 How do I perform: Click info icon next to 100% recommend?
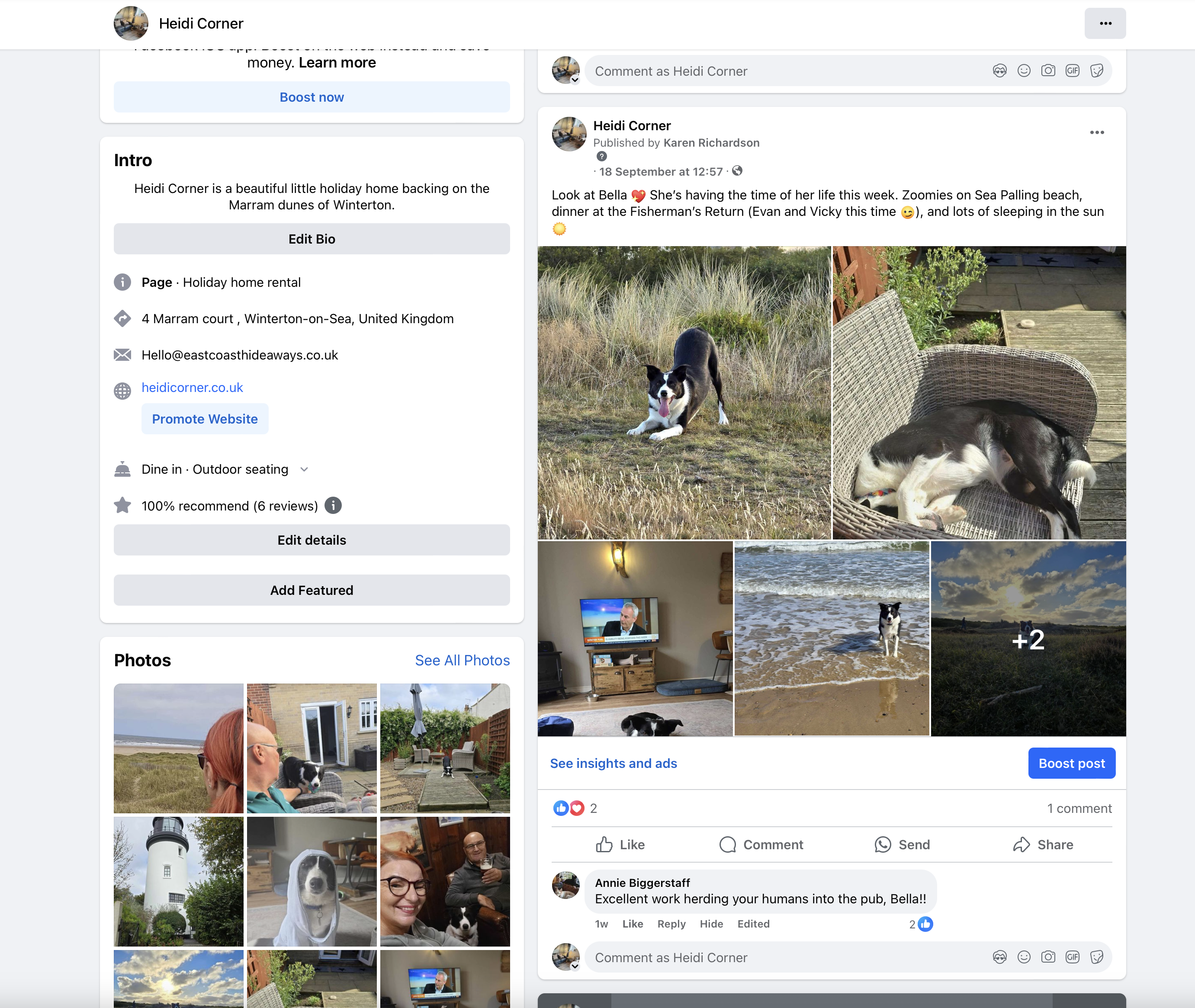click(333, 506)
